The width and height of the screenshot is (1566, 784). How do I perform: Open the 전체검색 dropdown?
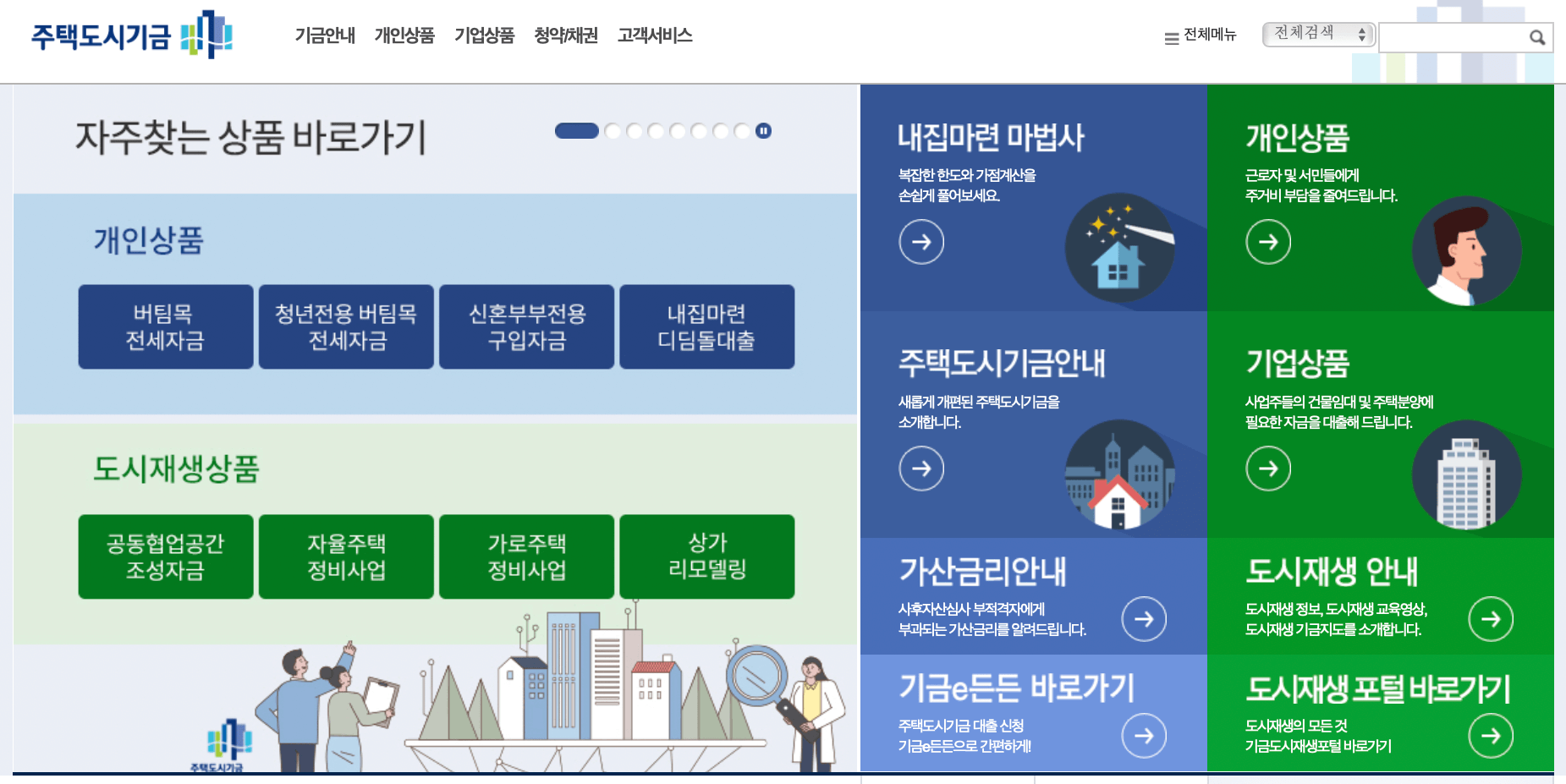click(x=1317, y=36)
